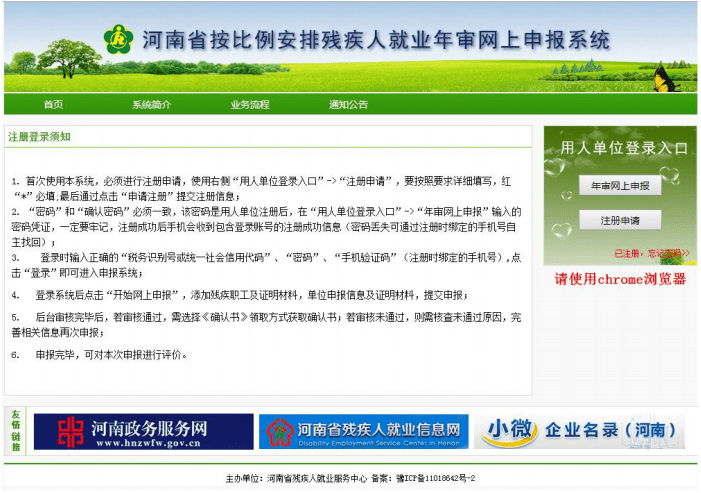Click the 用人单位登录入口 panel title
The width and height of the screenshot is (701, 493).
click(x=624, y=148)
